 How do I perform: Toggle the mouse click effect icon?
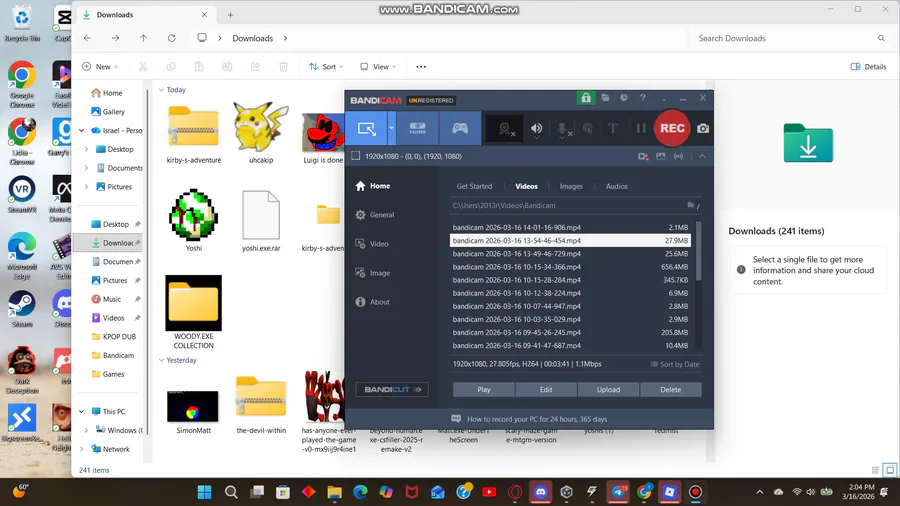pos(588,129)
